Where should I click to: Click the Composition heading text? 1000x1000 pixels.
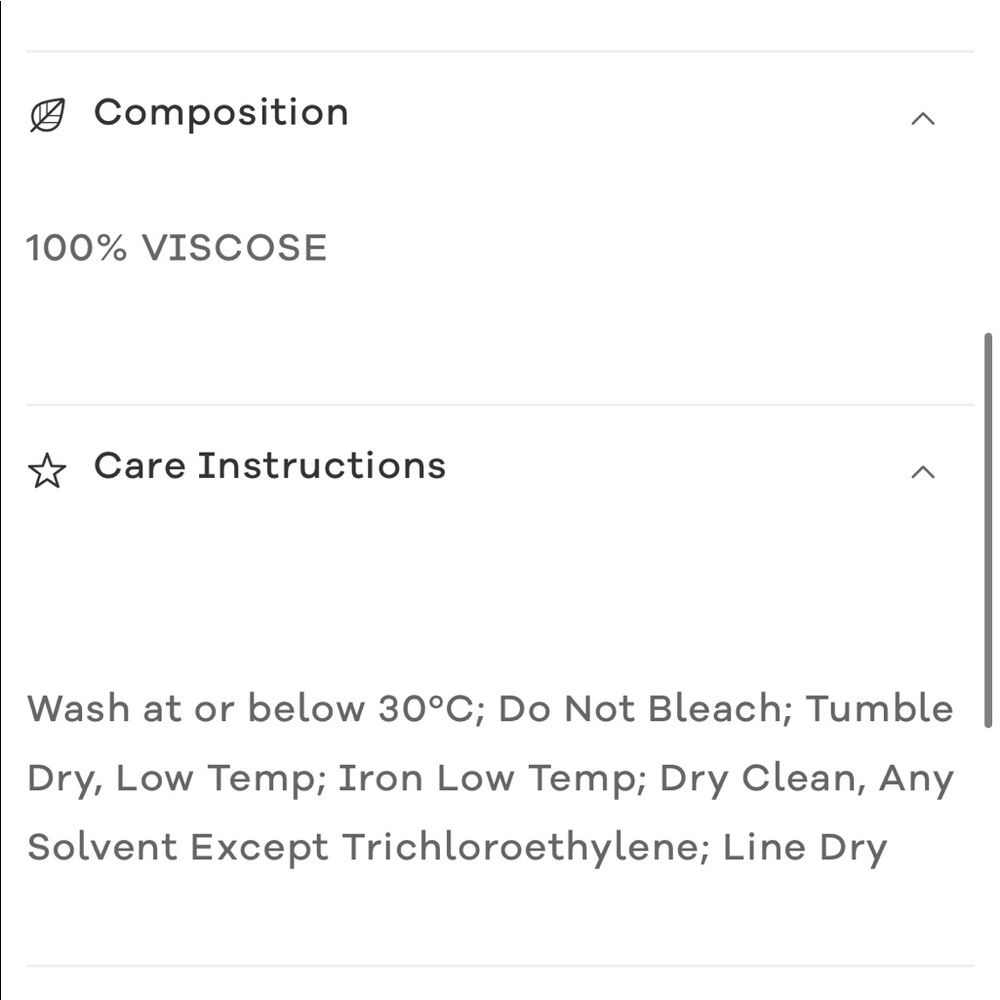click(x=221, y=112)
